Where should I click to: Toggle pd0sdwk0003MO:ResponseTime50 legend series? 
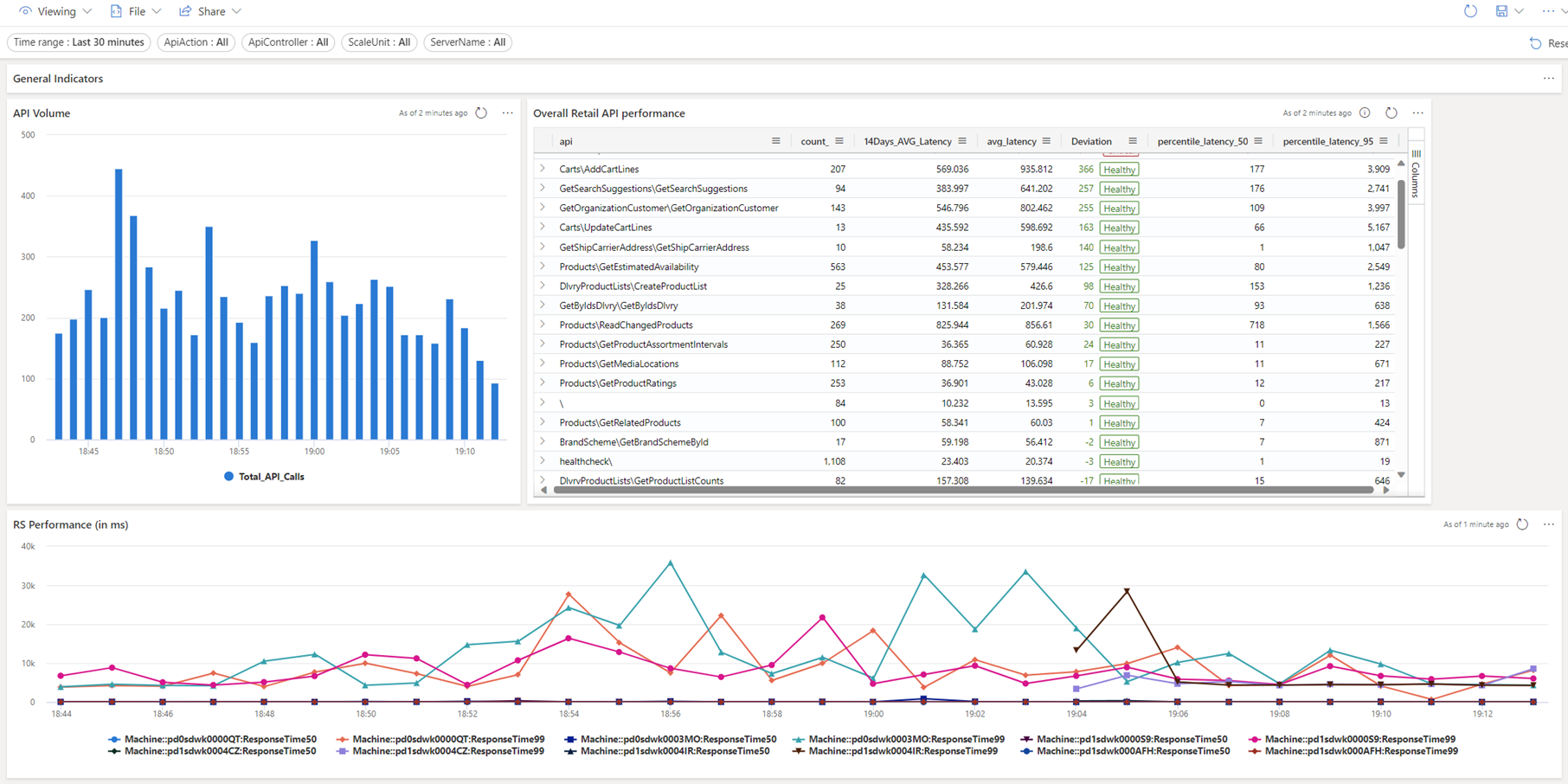click(670, 740)
